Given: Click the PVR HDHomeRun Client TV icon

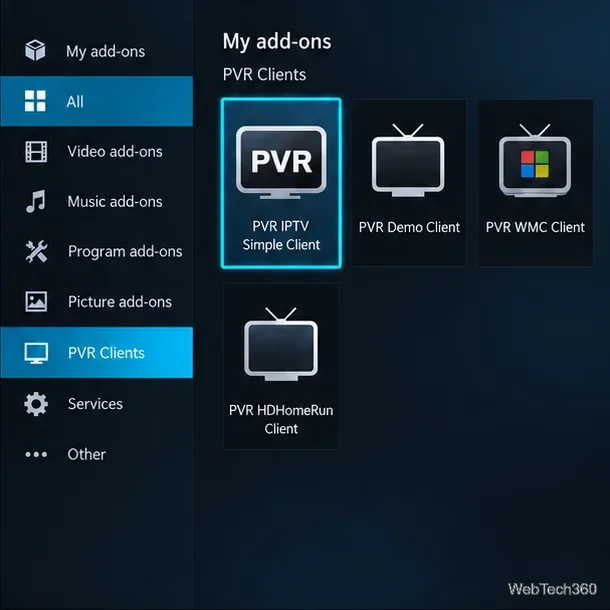Looking at the screenshot, I should pyautogui.click(x=281, y=344).
